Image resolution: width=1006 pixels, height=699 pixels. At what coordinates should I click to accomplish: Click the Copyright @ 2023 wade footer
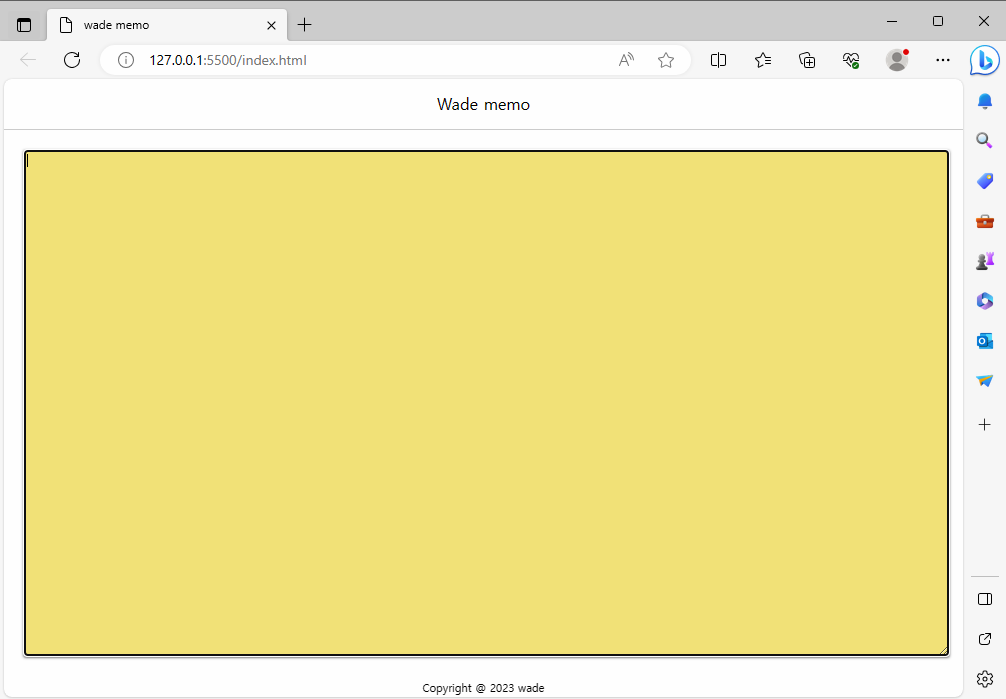pyautogui.click(x=483, y=688)
